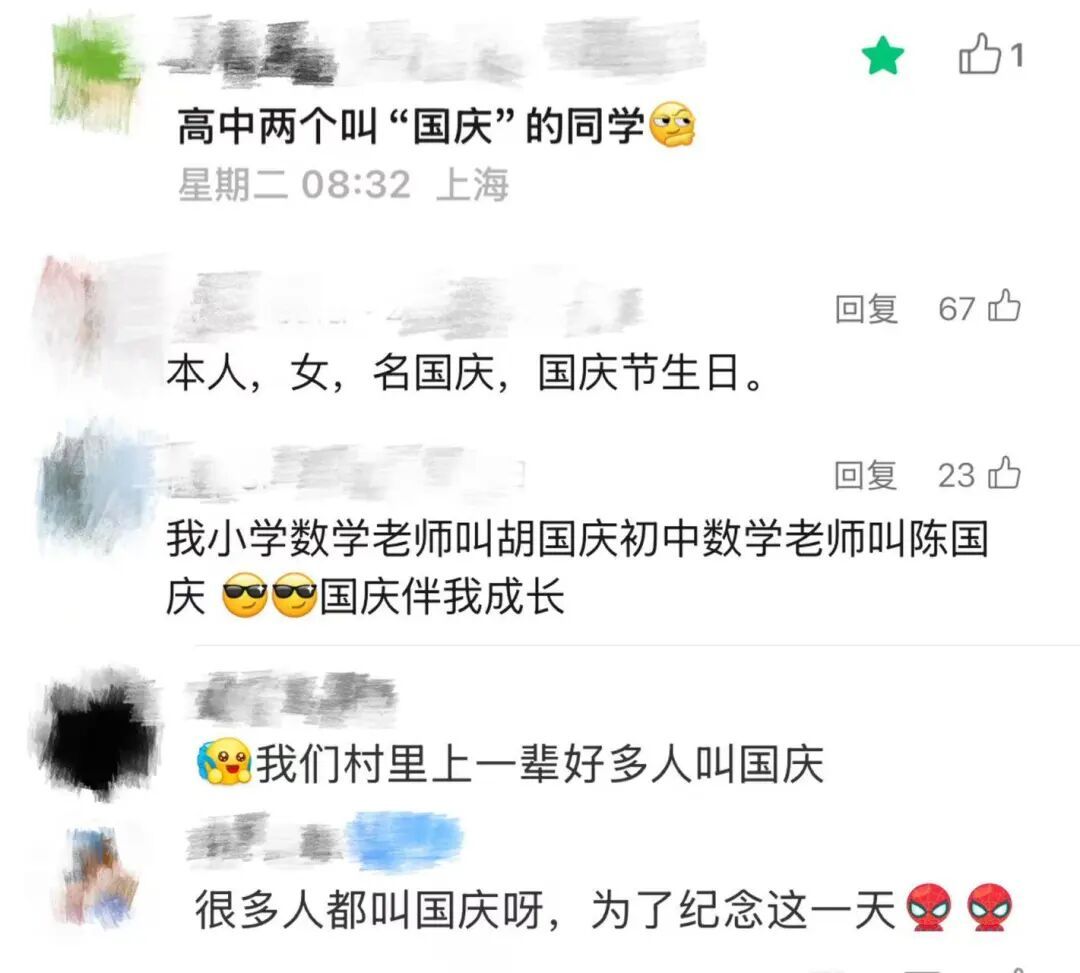Click the 上海 location label

coord(472,185)
